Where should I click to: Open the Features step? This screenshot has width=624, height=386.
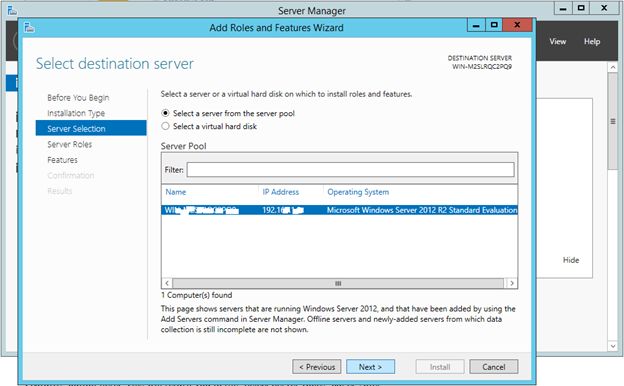point(62,160)
